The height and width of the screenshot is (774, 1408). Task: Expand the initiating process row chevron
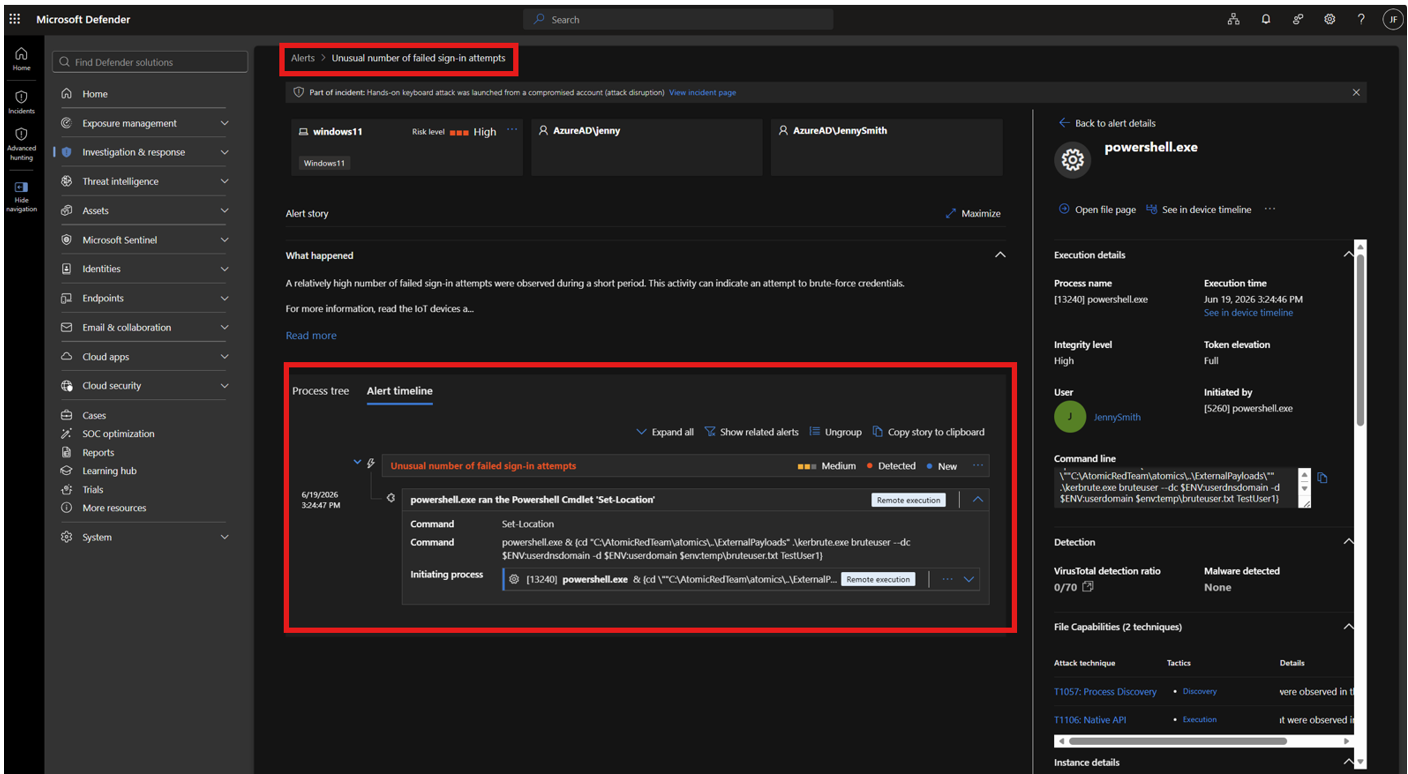[x=968, y=579]
